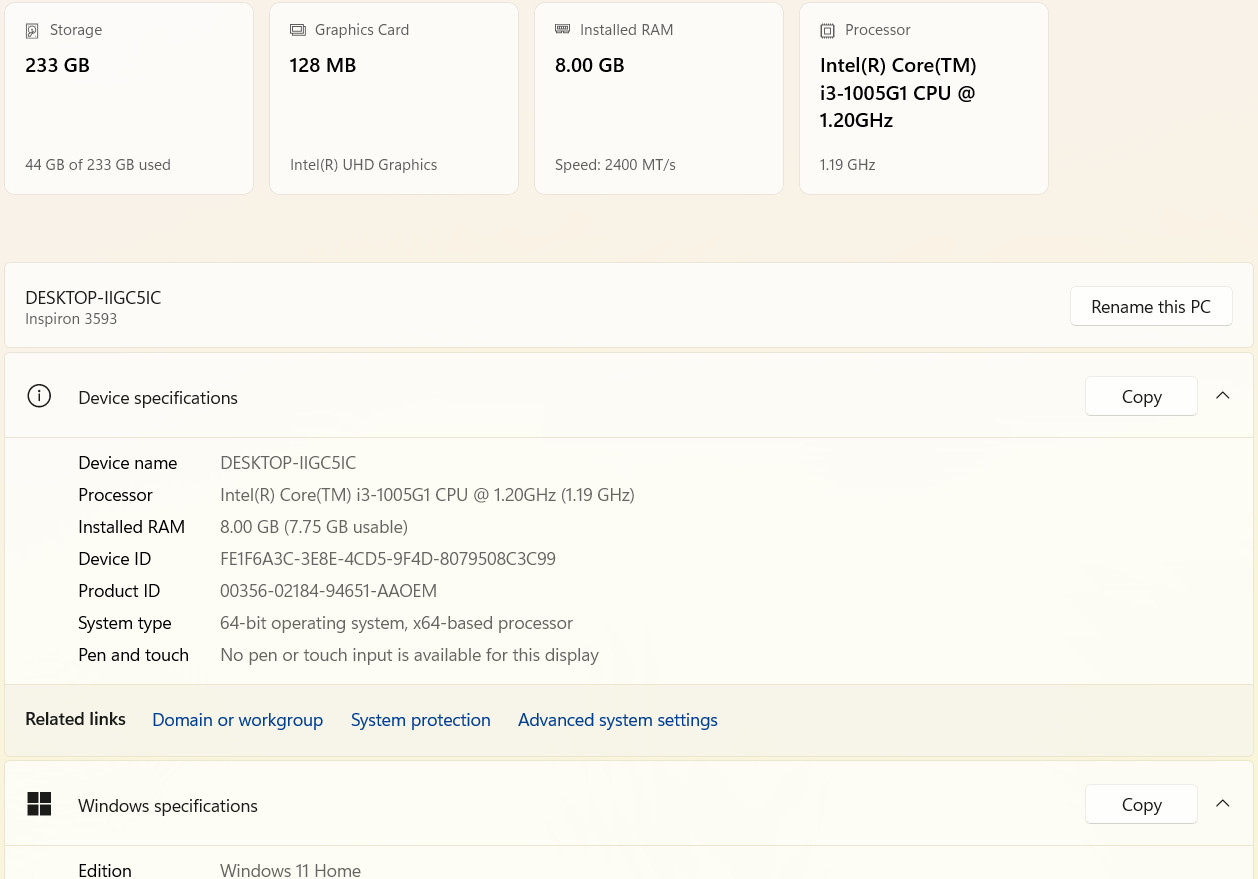The width and height of the screenshot is (1258, 879).
Task: Open the Installed RAM 8.00 GB card
Action: click(659, 98)
